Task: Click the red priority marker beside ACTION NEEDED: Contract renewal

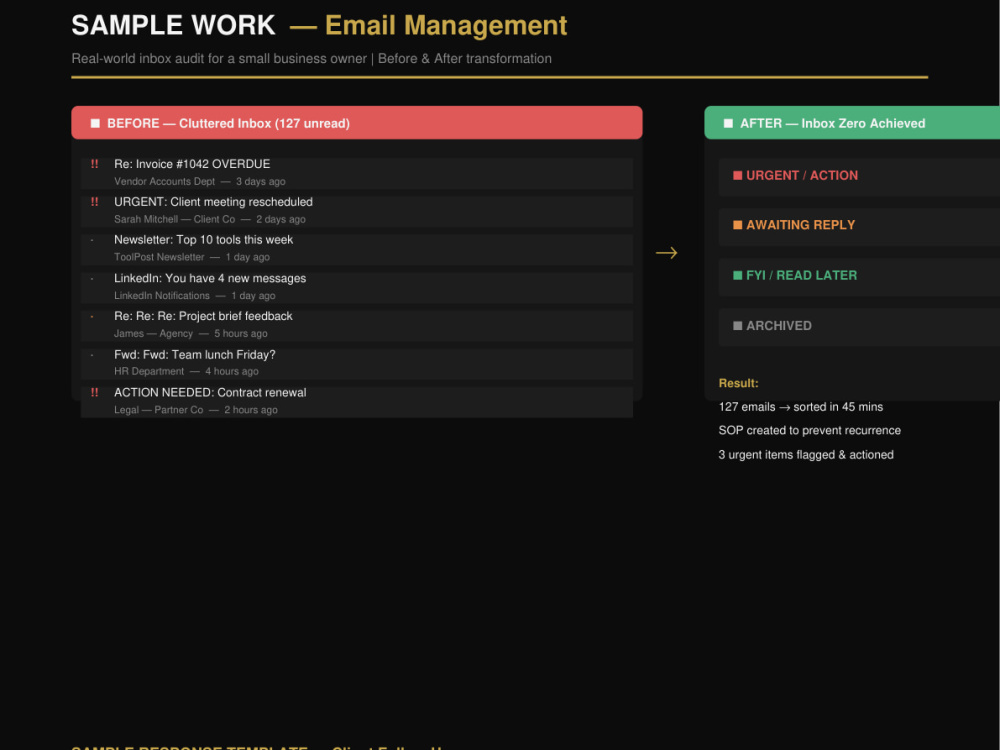Action: 94,392
